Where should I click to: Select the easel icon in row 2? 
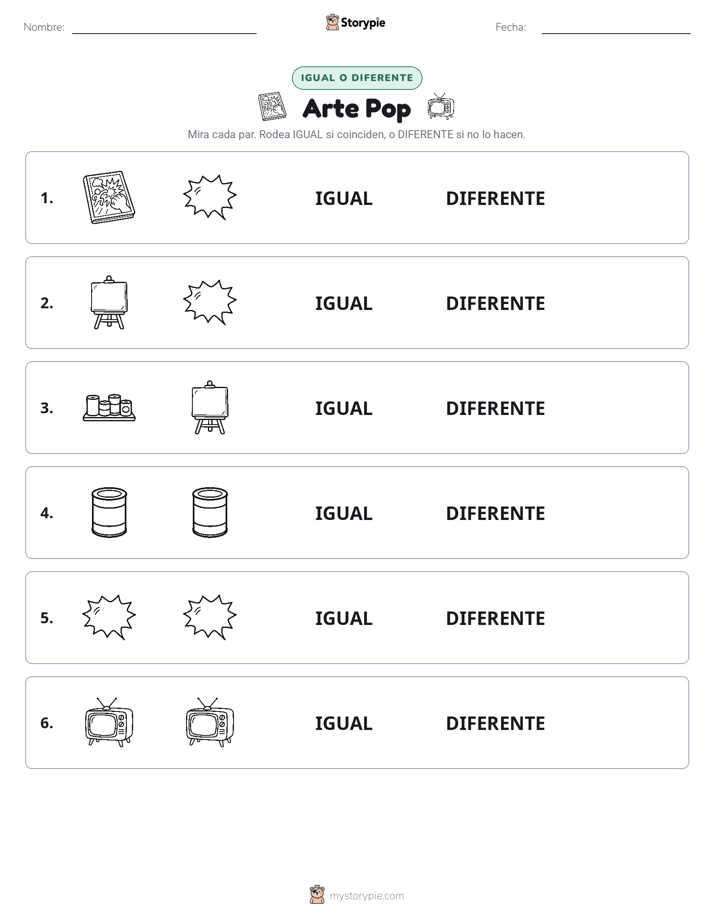(x=109, y=302)
